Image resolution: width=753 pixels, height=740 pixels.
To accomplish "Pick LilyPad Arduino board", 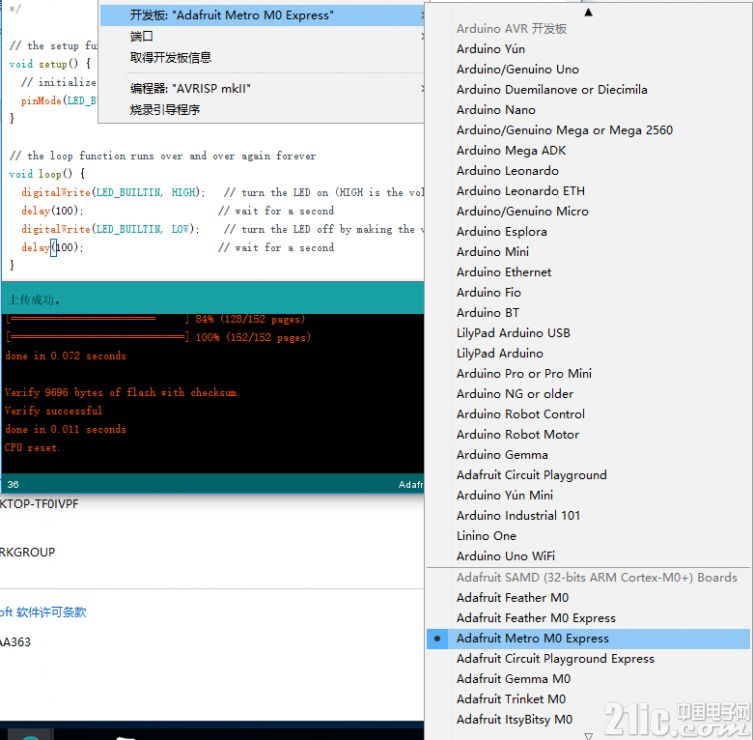I will pyautogui.click(x=588, y=353).
